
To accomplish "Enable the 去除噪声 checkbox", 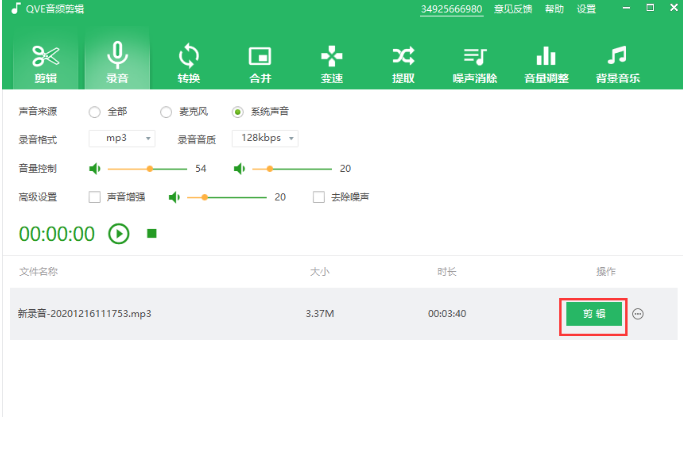I will (319, 197).
